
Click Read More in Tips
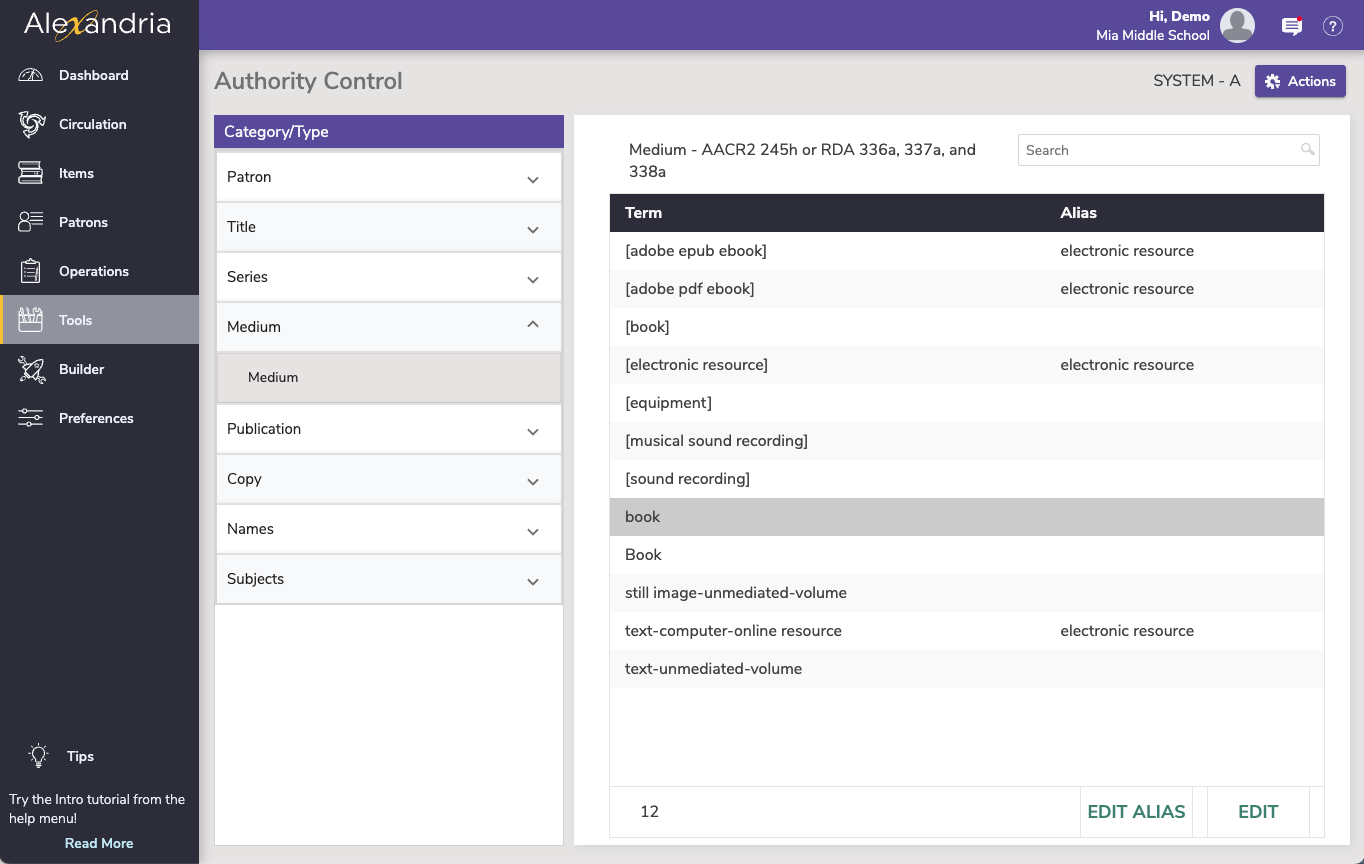[99, 843]
